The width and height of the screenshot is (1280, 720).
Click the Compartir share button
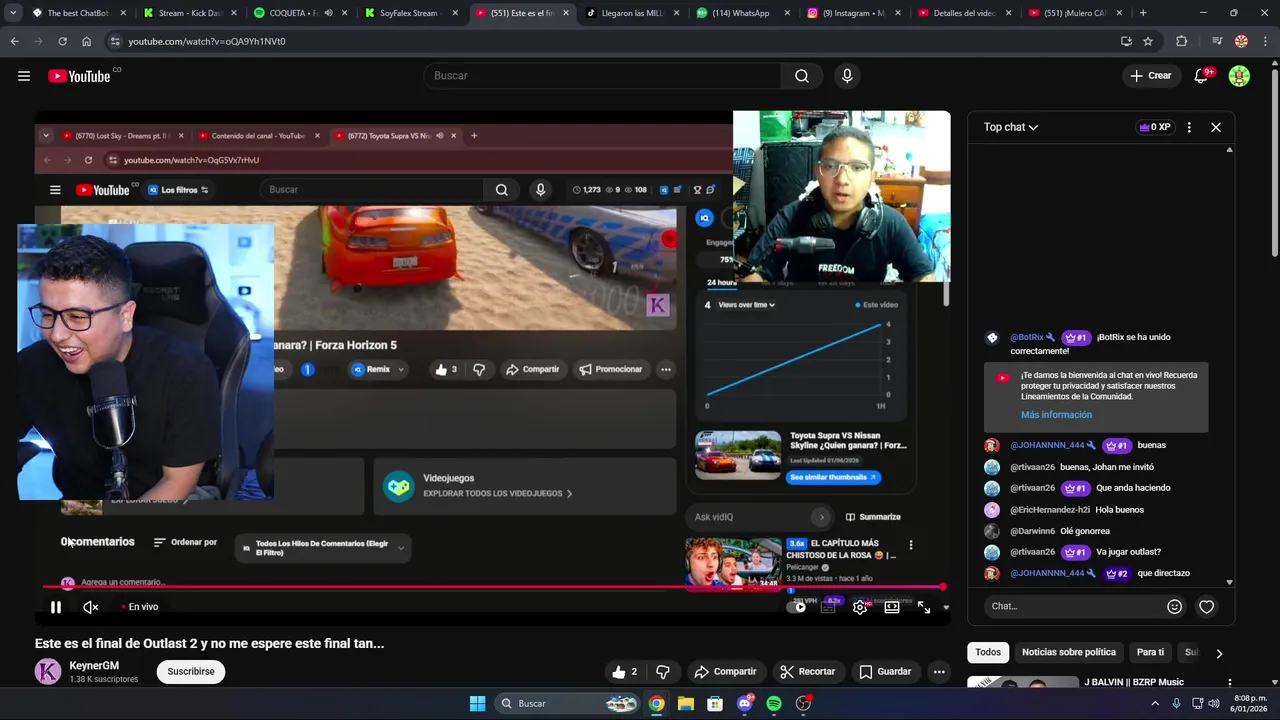[x=725, y=672]
